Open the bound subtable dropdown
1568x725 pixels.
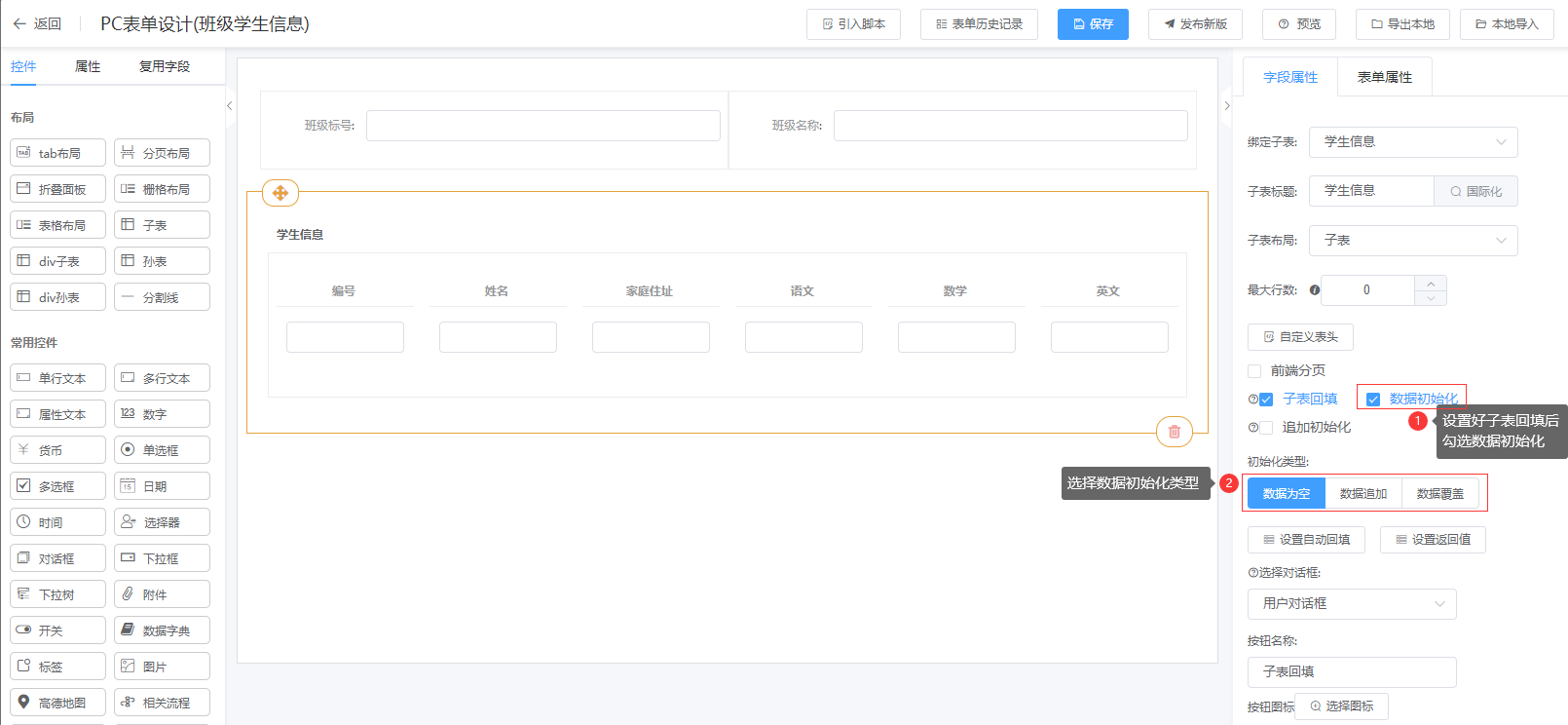[x=1412, y=142]
